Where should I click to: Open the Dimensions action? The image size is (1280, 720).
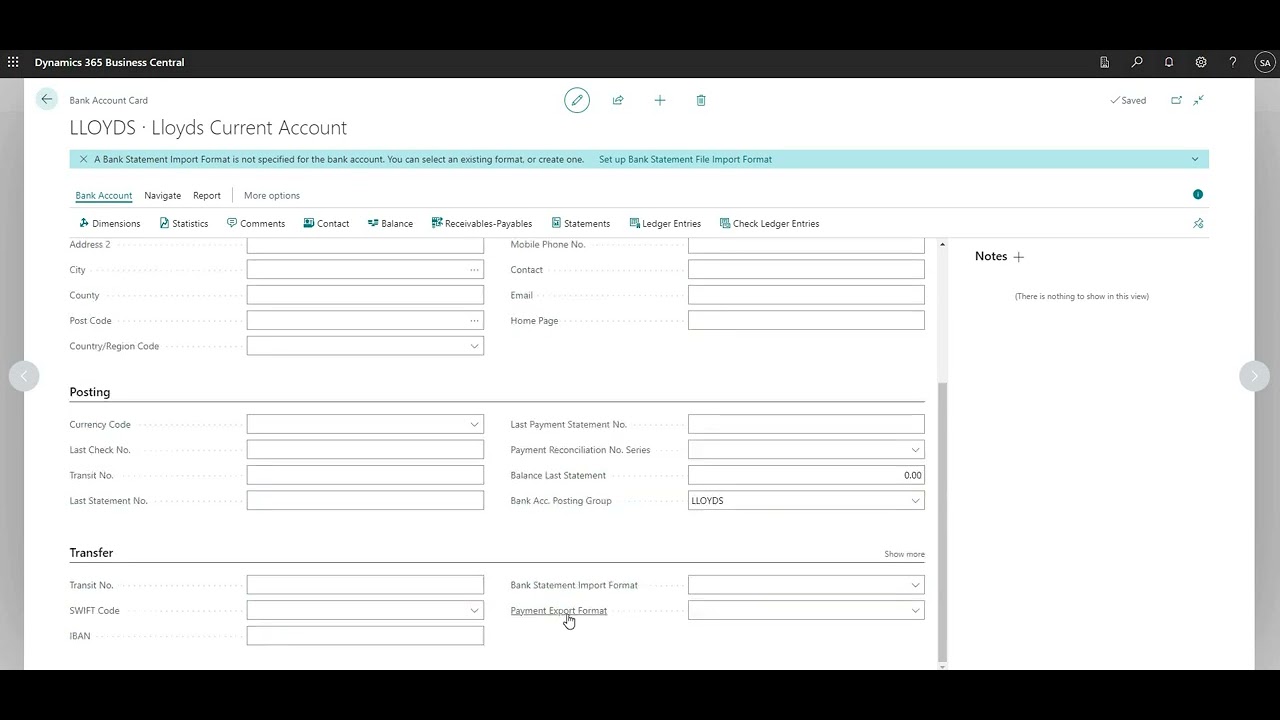pyautogui.click(x=109, y=224)
